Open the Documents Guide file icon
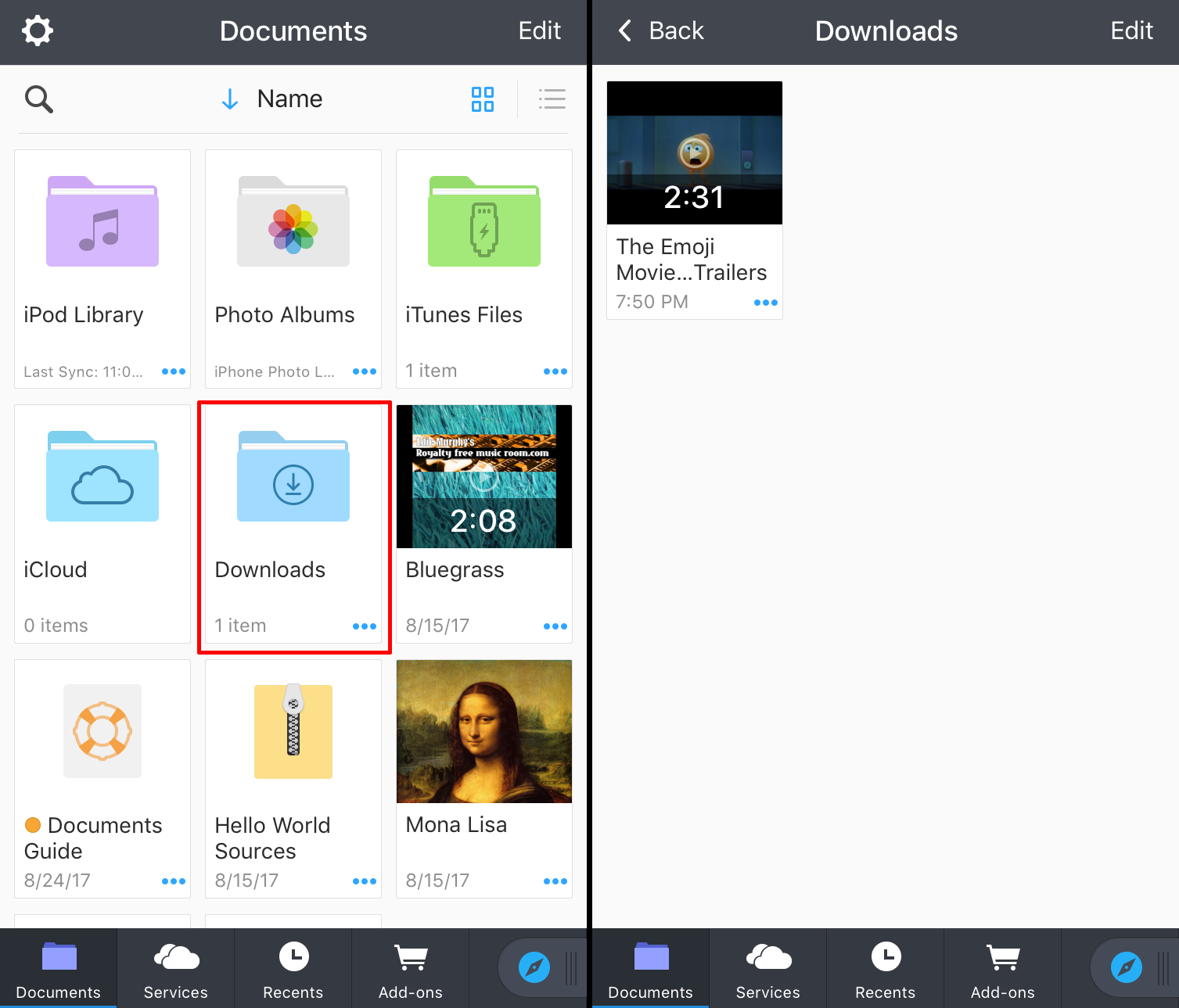Viewport: 1179px width, 1008px height. [x=102, y=731]
